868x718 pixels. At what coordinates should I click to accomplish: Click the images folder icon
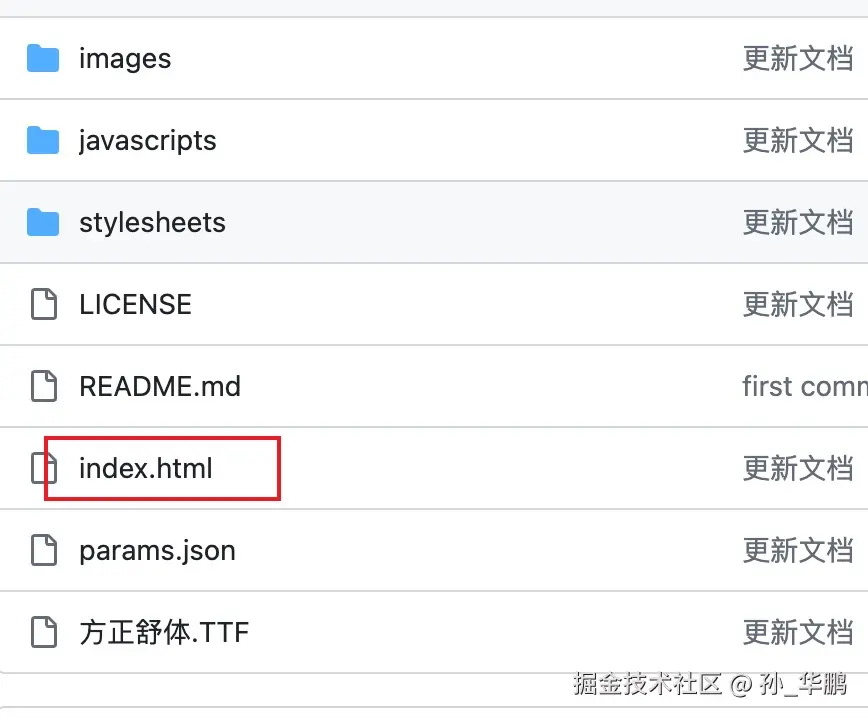tap(44, 58)
